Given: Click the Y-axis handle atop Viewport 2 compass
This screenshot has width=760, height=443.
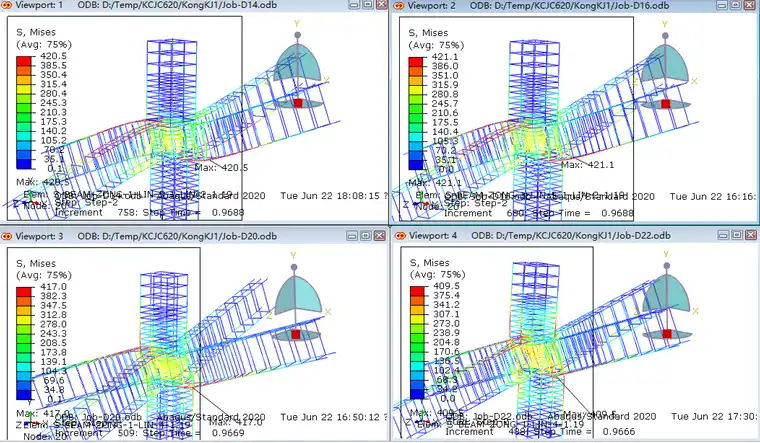Looking at the screenshot, I should coord(665,35).
